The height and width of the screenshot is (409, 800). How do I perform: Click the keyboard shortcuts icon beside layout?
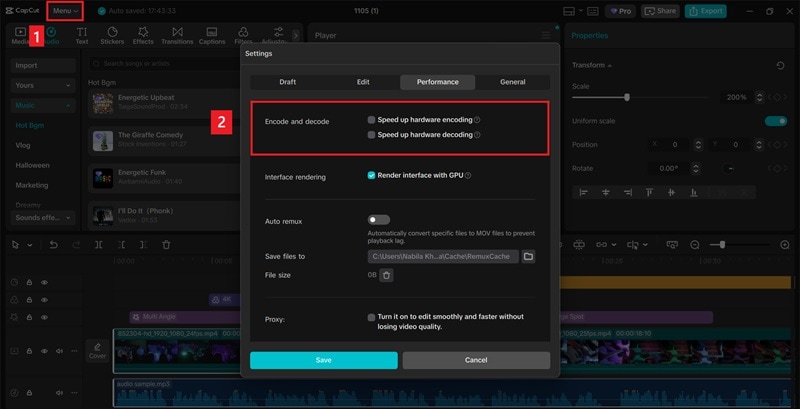[x=592, y=11]
